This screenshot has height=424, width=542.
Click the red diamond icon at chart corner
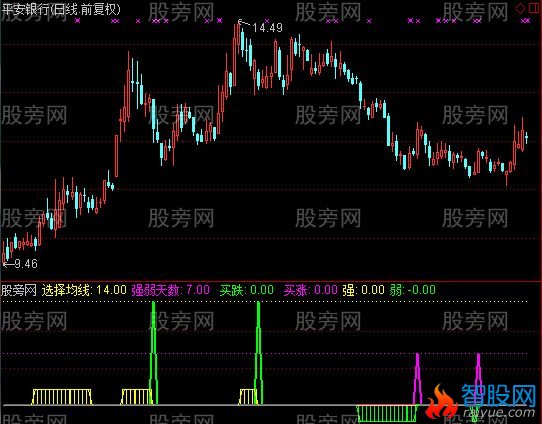pos(521,8)
